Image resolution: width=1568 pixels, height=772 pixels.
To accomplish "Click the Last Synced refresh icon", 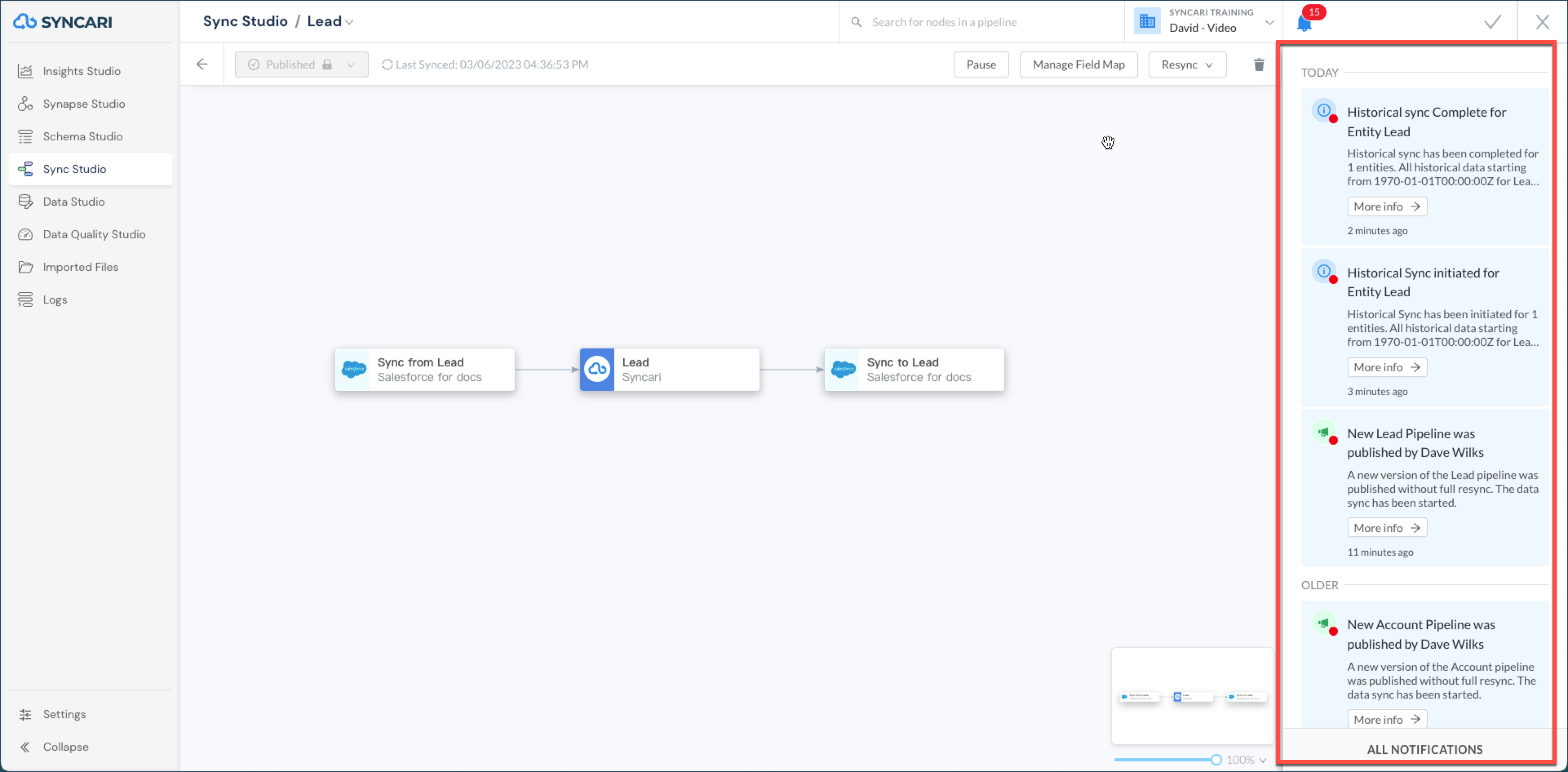I will (x=387, y=64).
